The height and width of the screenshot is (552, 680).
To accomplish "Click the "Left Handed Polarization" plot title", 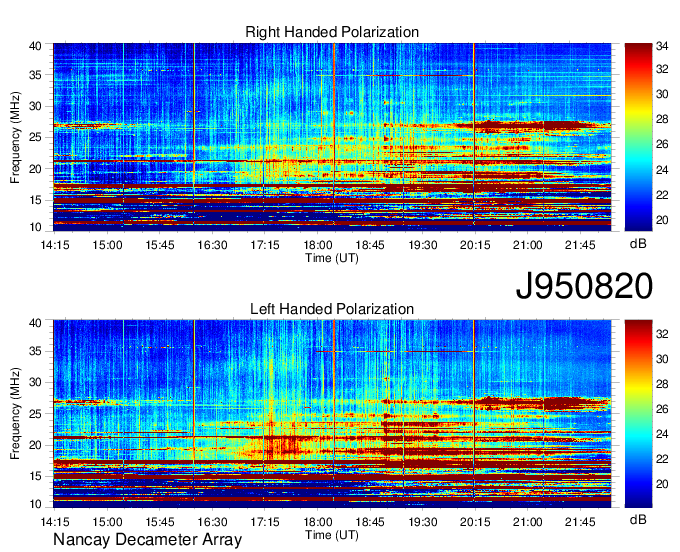I will coord(332,309).
